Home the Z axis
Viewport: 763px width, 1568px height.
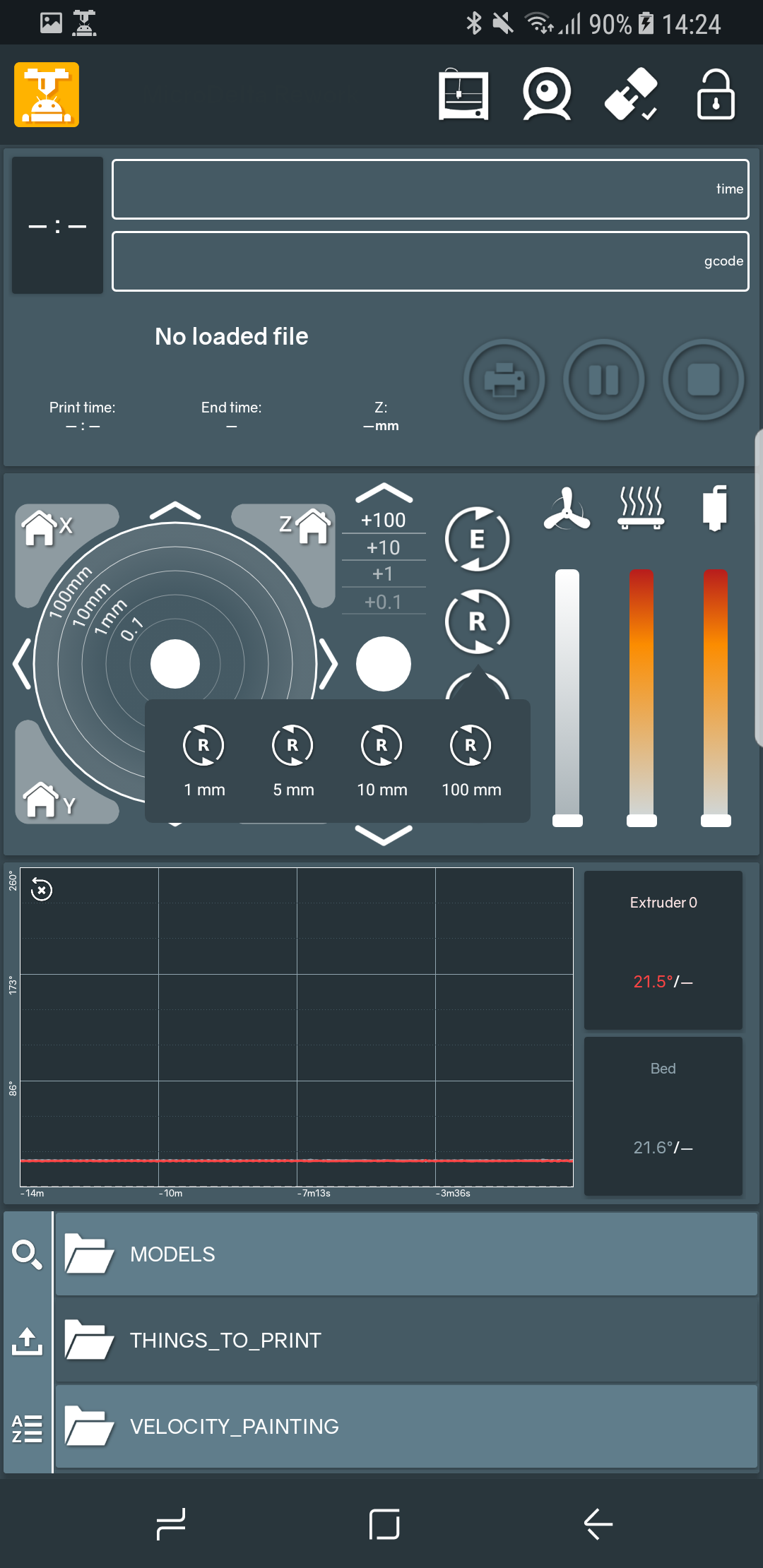[x=306, y=525]
